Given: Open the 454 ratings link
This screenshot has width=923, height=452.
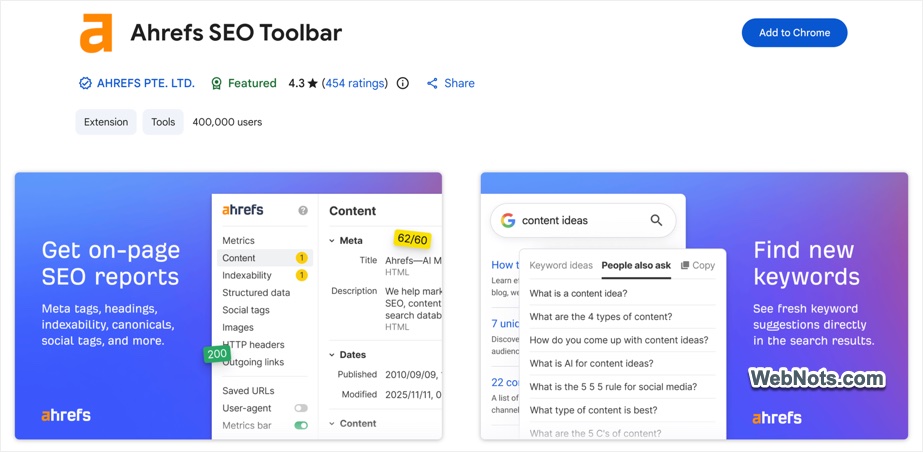Looking at the screenshot, I should point(355,83).
